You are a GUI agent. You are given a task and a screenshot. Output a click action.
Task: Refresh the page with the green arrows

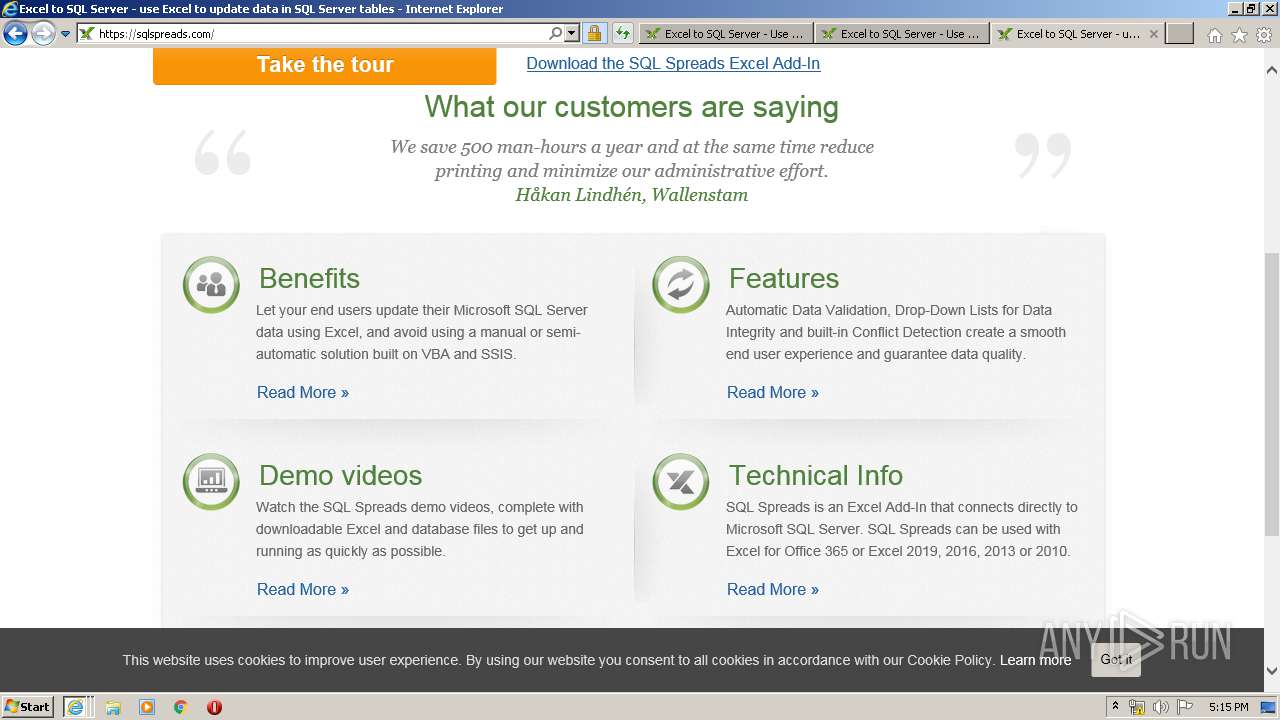(622, 33)
